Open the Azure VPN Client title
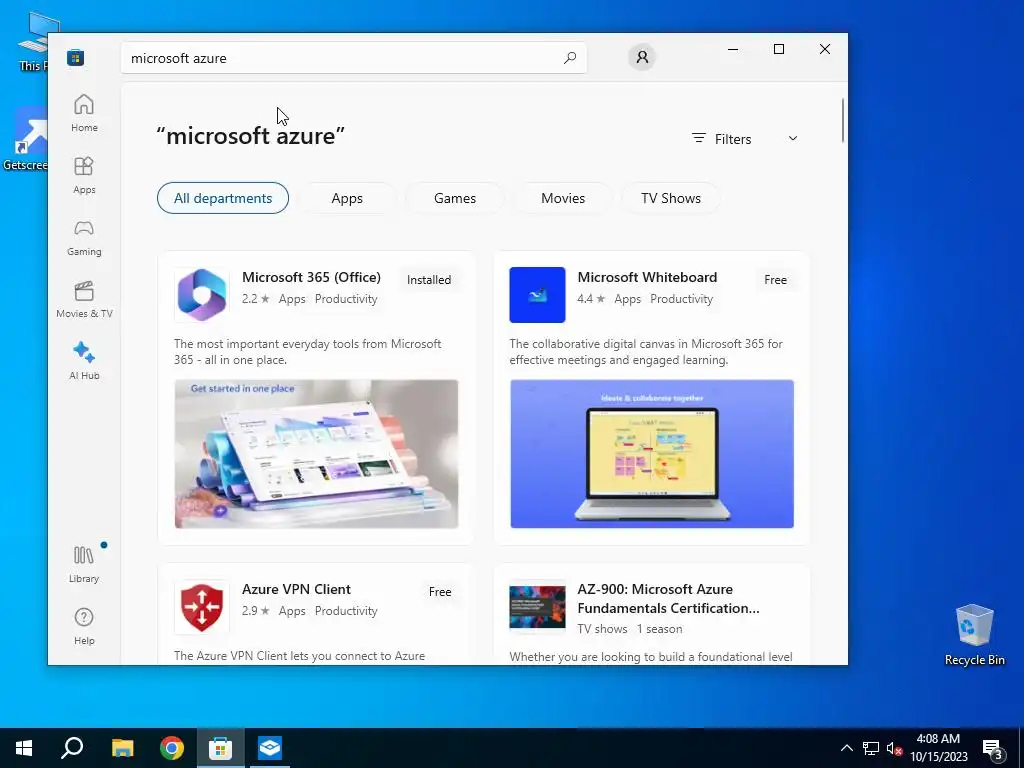The height and width of the screenshot is (768, 1024). [x=296, y=589]
